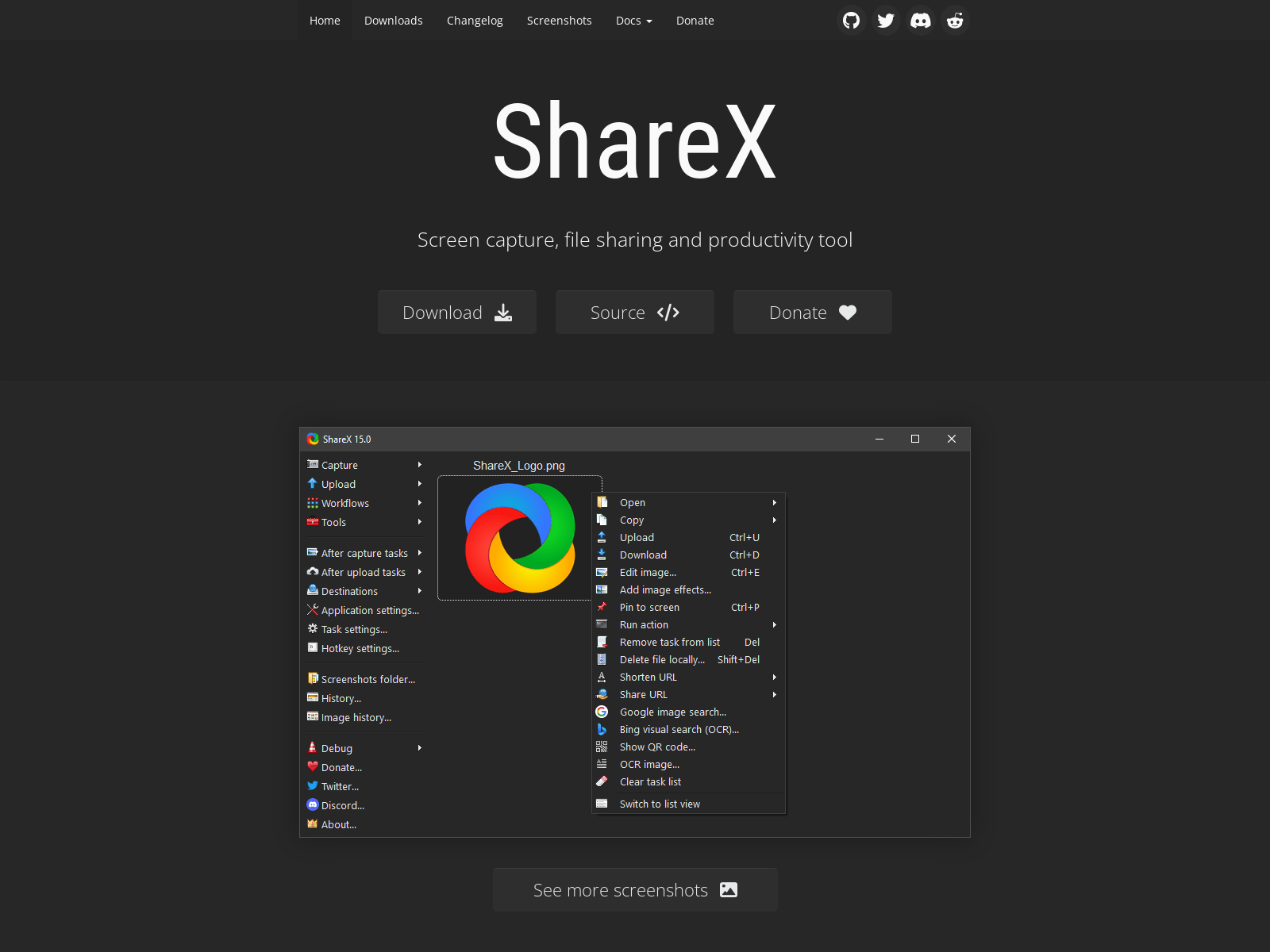Choose the Upload Ctrl+U menu entry

688,538
